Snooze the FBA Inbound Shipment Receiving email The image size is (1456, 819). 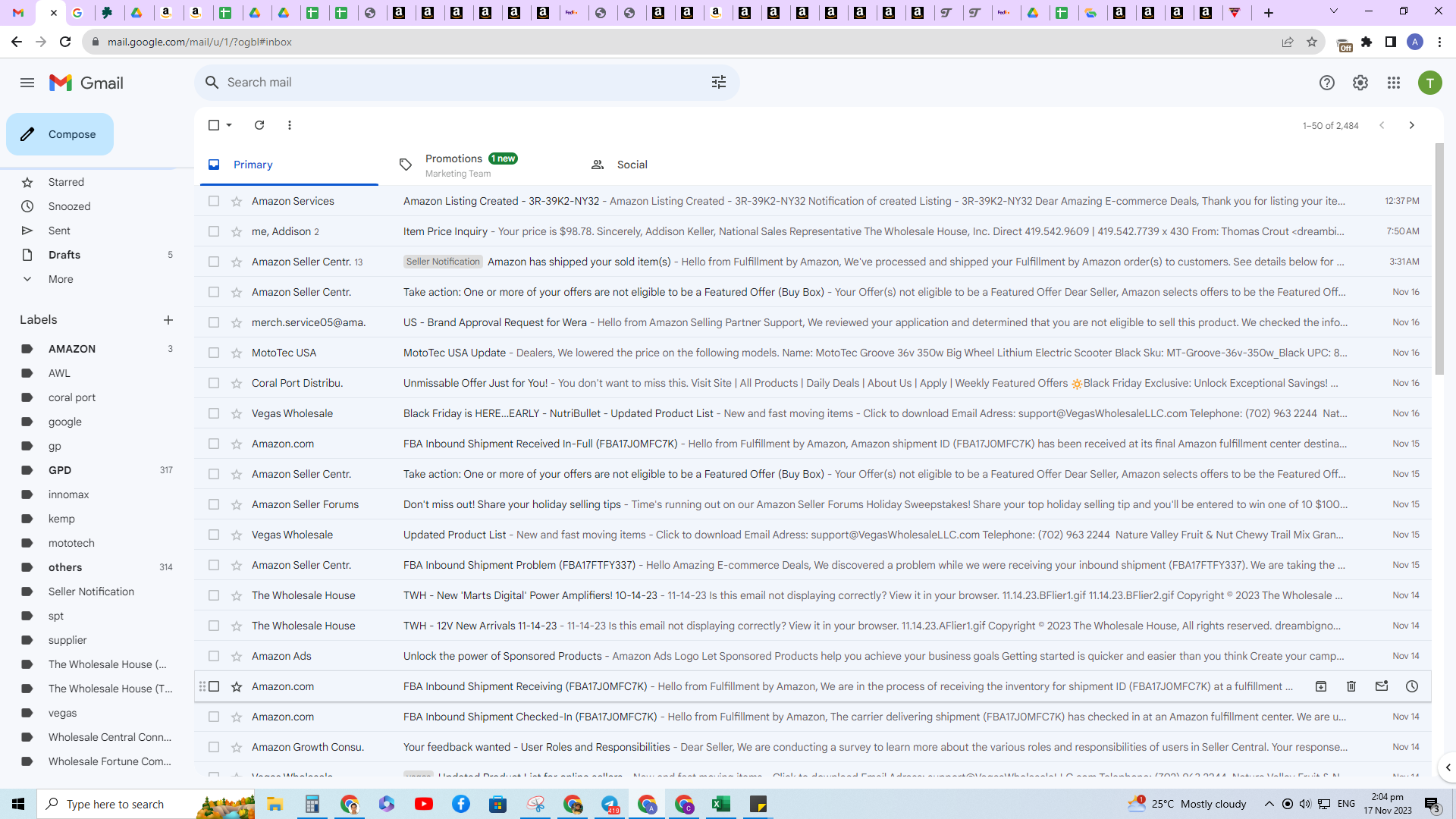click(1412, 686)
